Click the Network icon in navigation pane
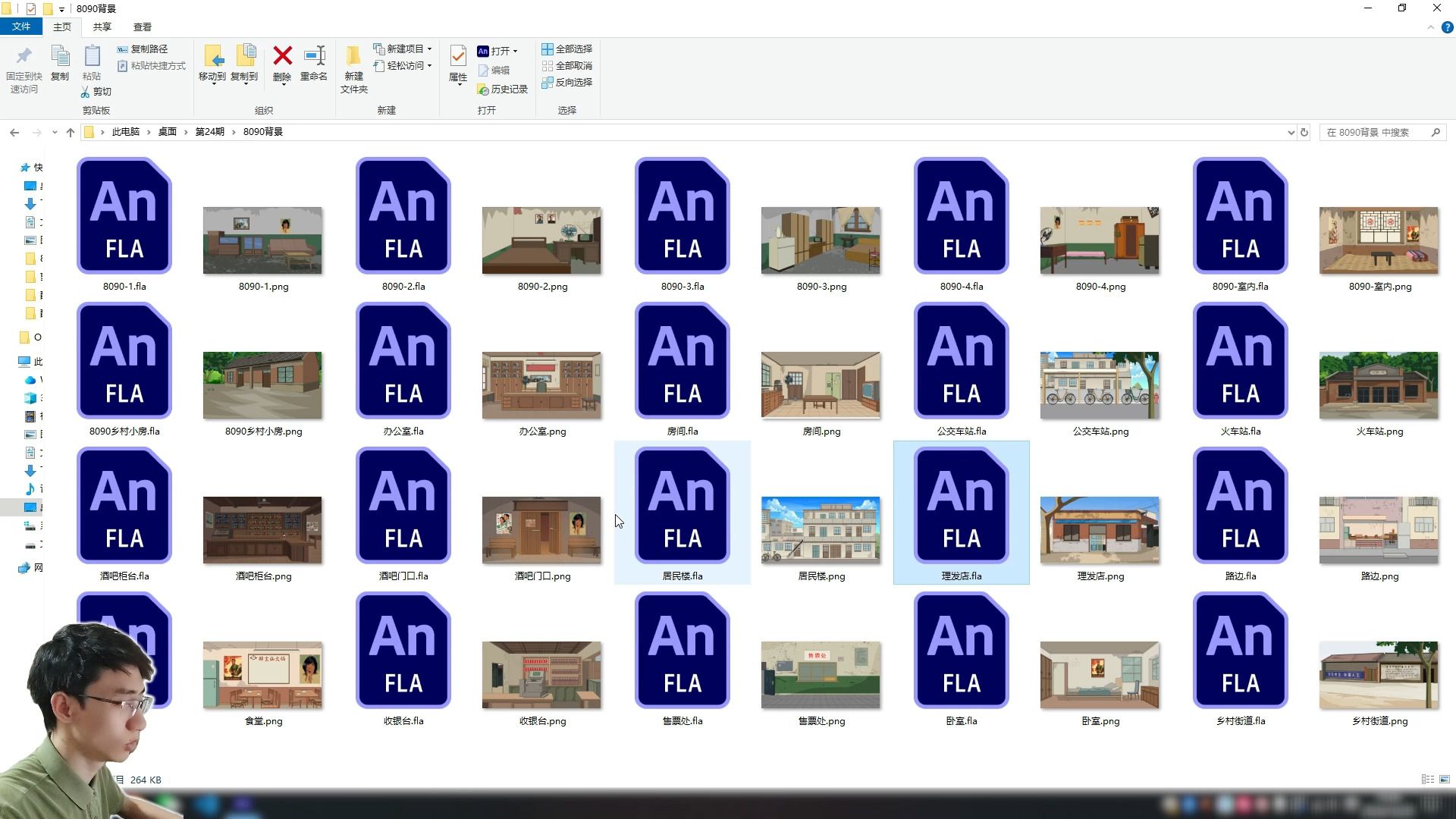This screenshot has height=819, width=1456. point(24,568)
